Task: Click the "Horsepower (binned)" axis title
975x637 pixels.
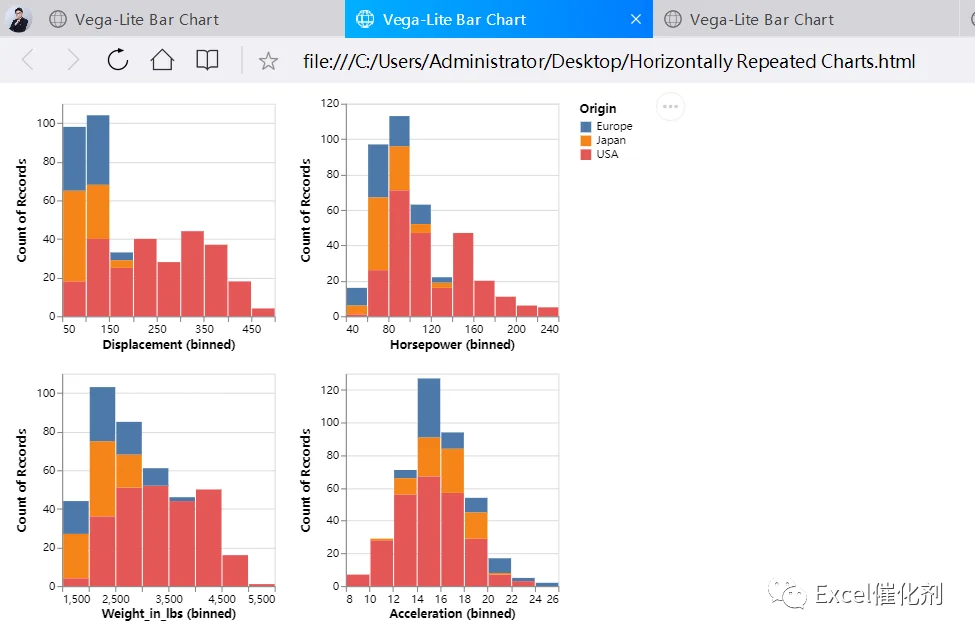Action: pyautogui.click(x=452, y=345)
